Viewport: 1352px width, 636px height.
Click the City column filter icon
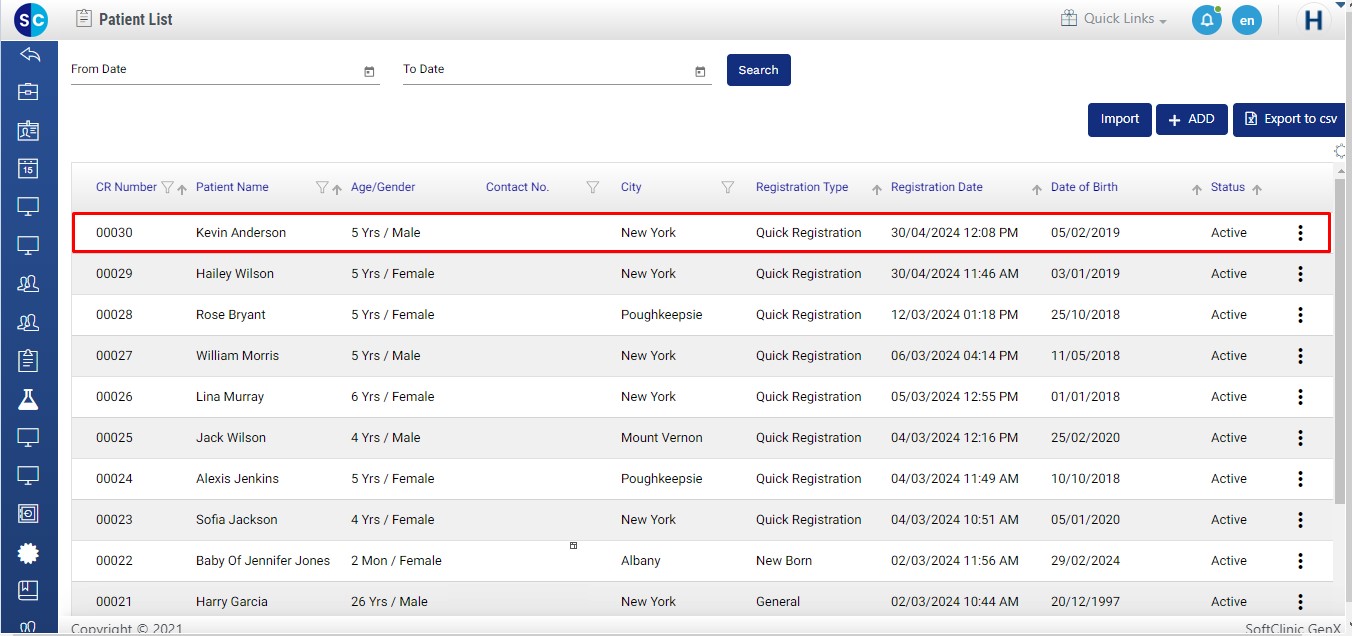coord(728,188)
